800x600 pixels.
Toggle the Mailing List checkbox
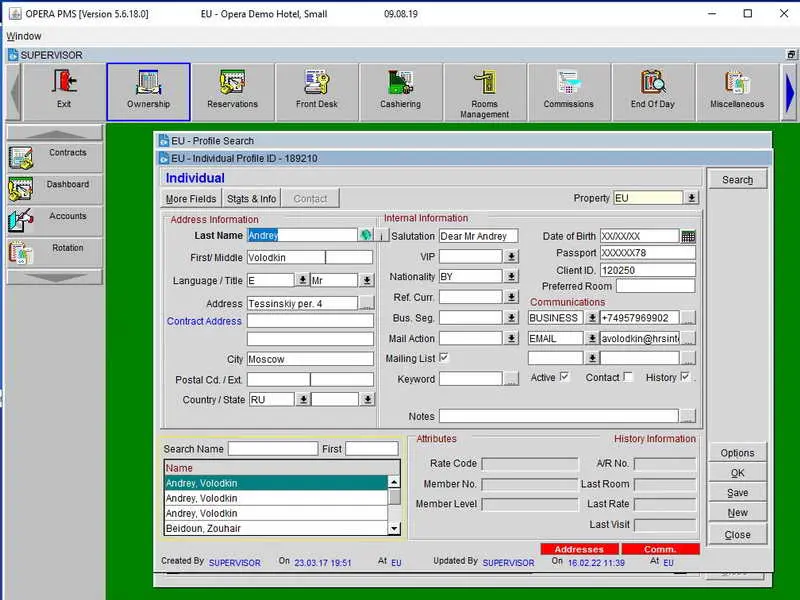point(444,357)
